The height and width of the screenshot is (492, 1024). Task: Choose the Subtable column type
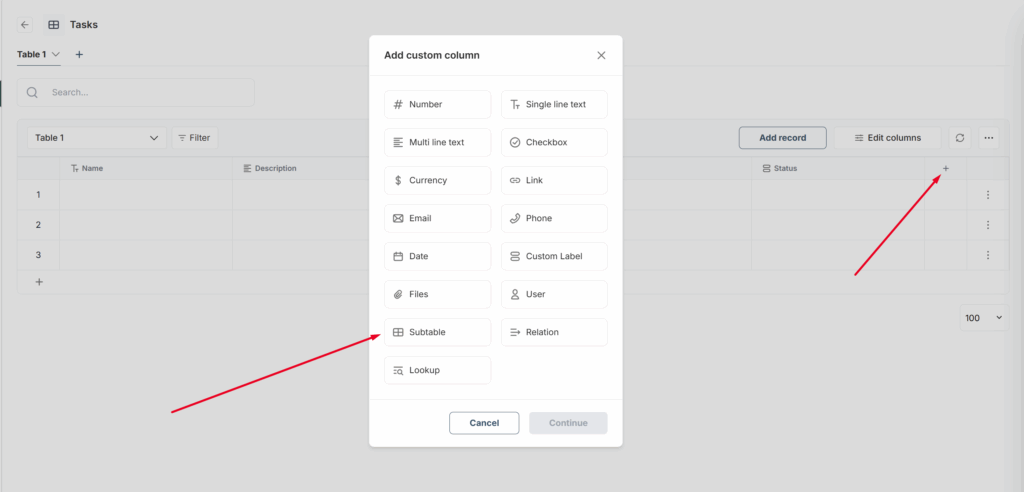(x=437, y=332)
